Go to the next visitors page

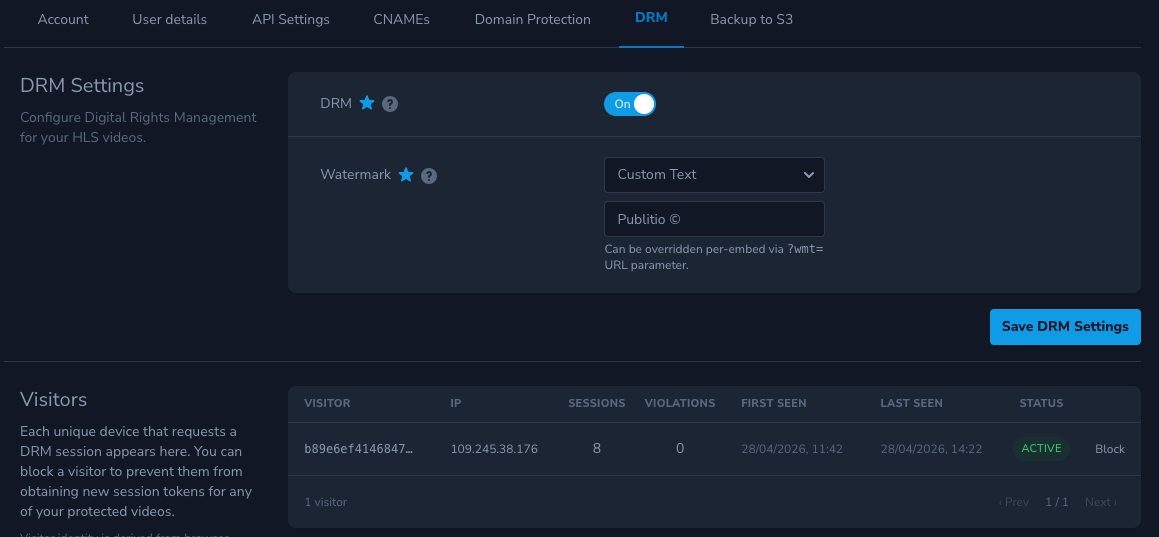(1100, 502)
